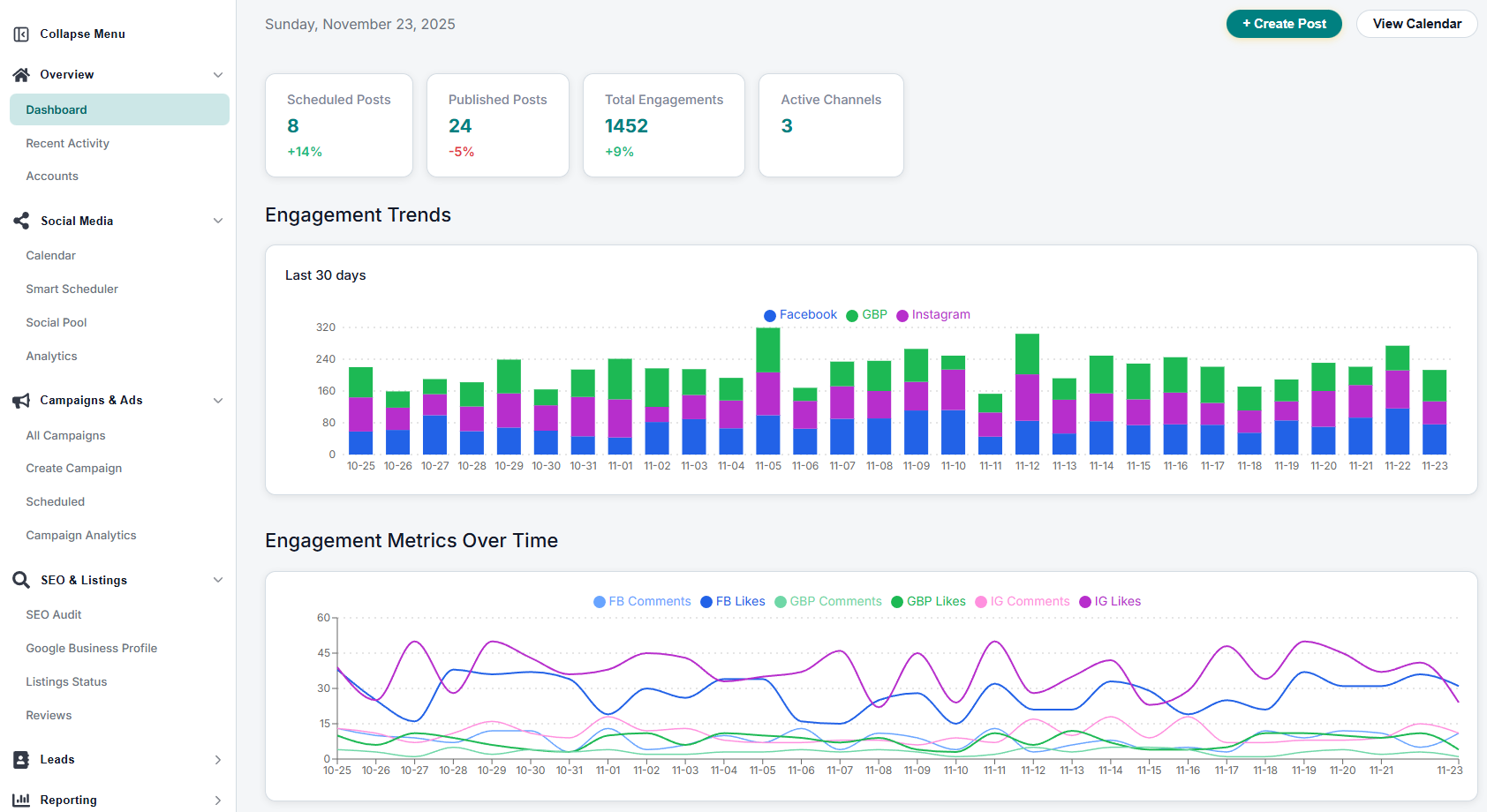Click the Total Engagements stat card
Viewport: 1487px width, 812px height.
point(663,125)
